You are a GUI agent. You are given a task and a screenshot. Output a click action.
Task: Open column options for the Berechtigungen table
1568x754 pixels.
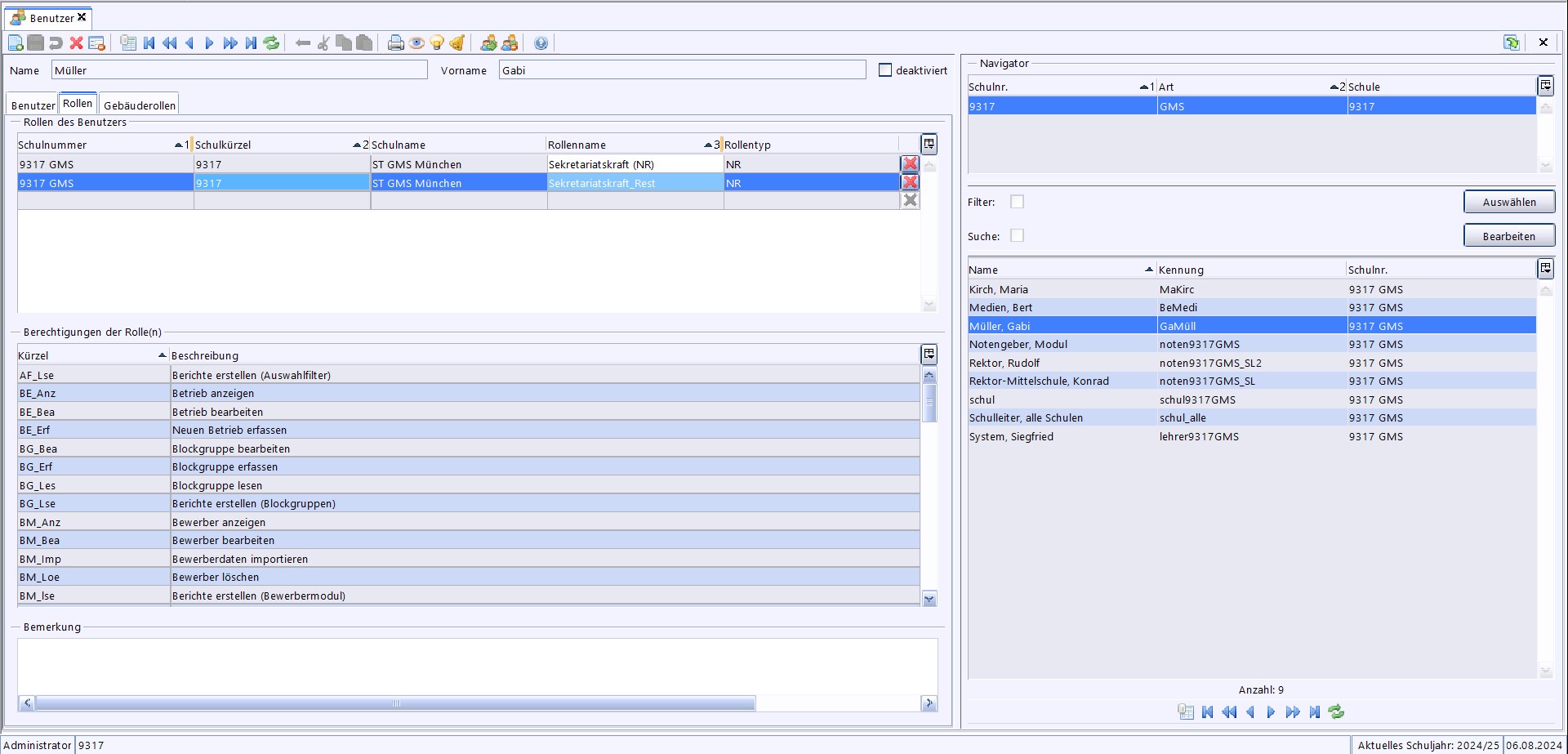929,354
